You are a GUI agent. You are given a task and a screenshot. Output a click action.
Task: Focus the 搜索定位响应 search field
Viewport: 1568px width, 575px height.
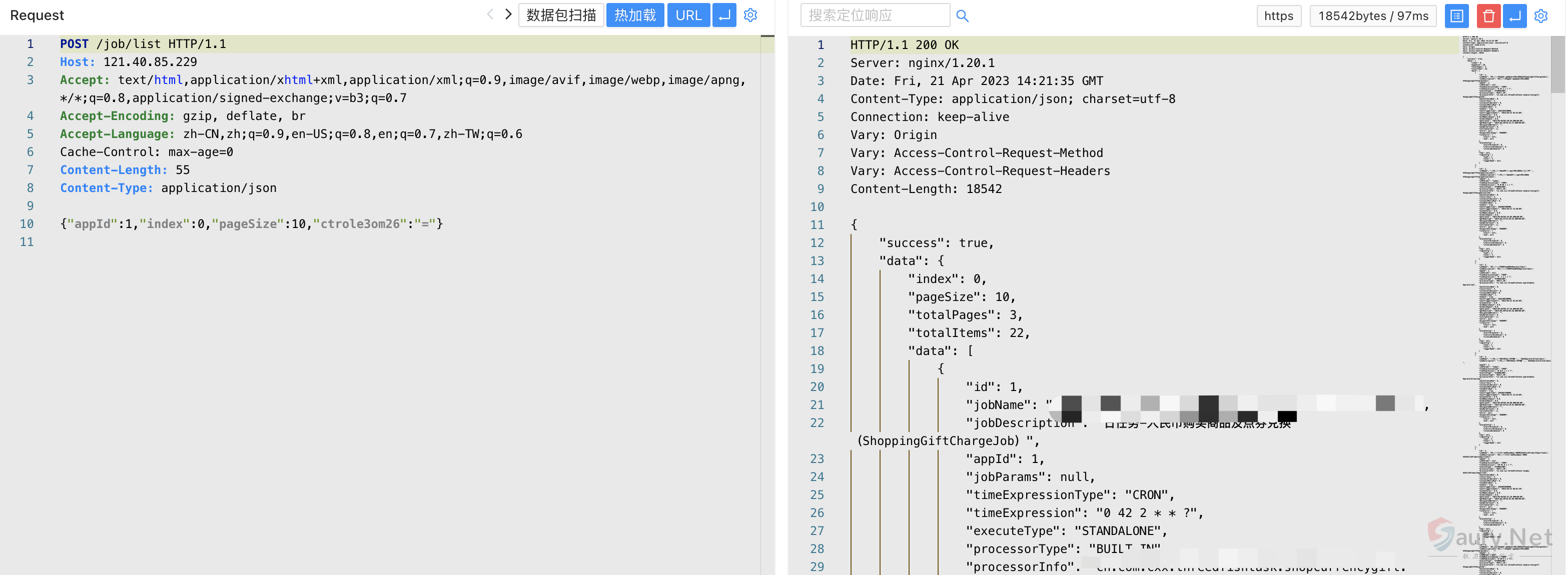pos(874,15)
